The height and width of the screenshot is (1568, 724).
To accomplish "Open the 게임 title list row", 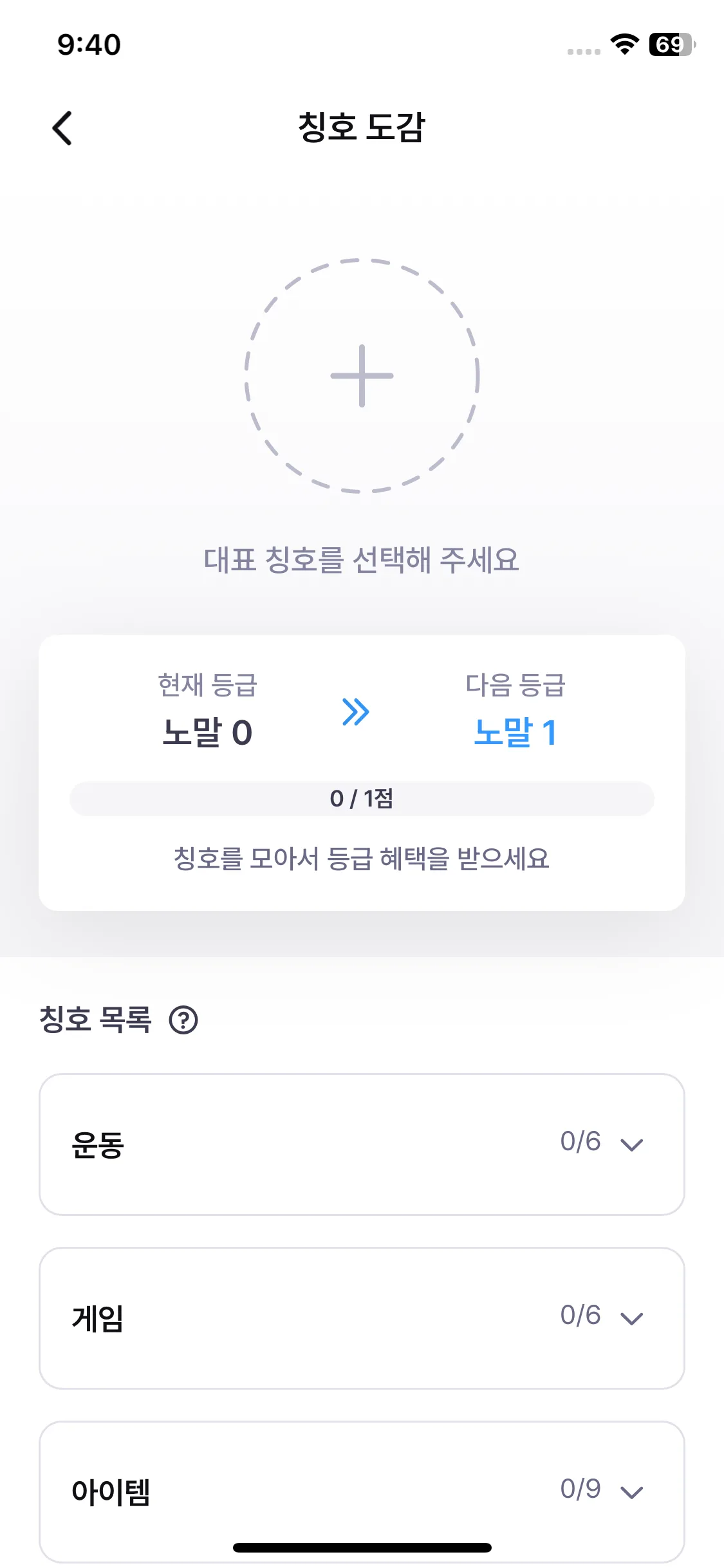I will pos(362,1318).
